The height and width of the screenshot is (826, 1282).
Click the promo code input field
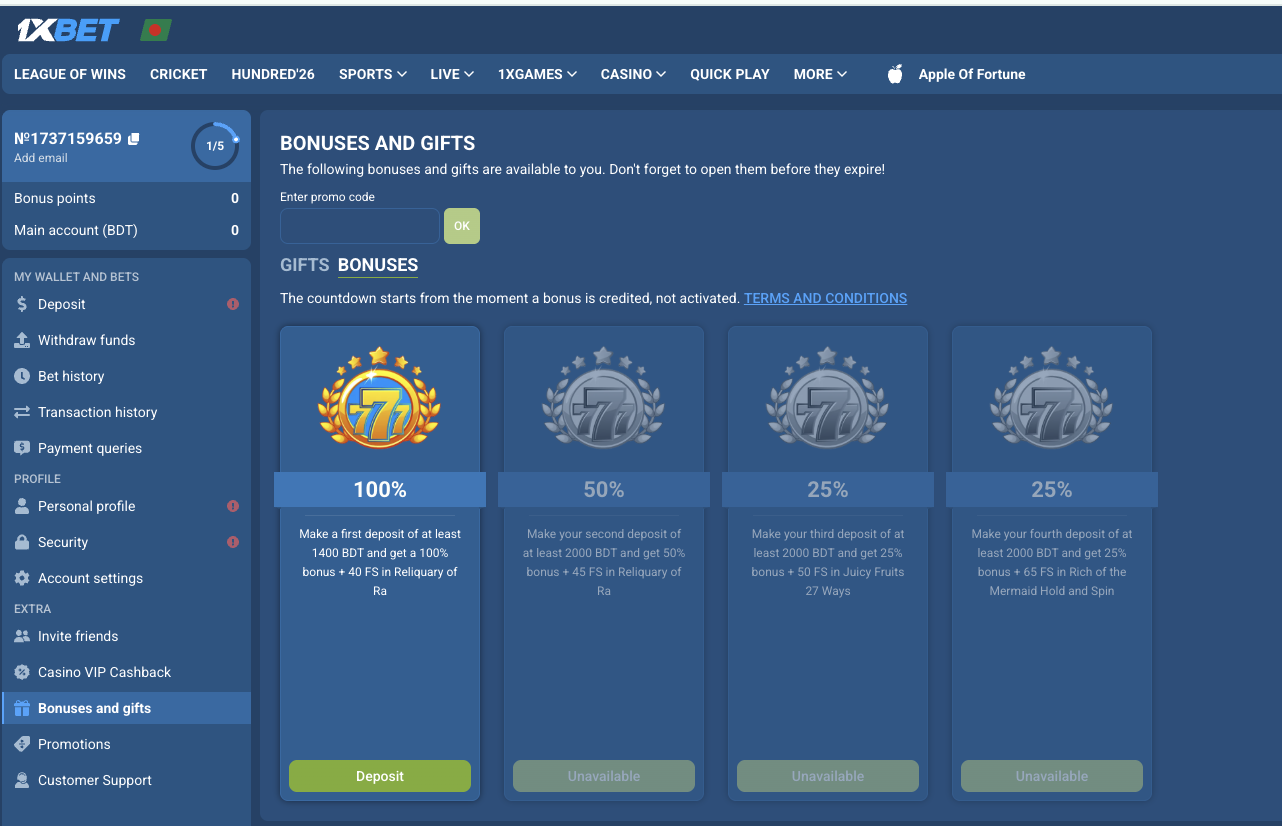[x=360, y=226]
